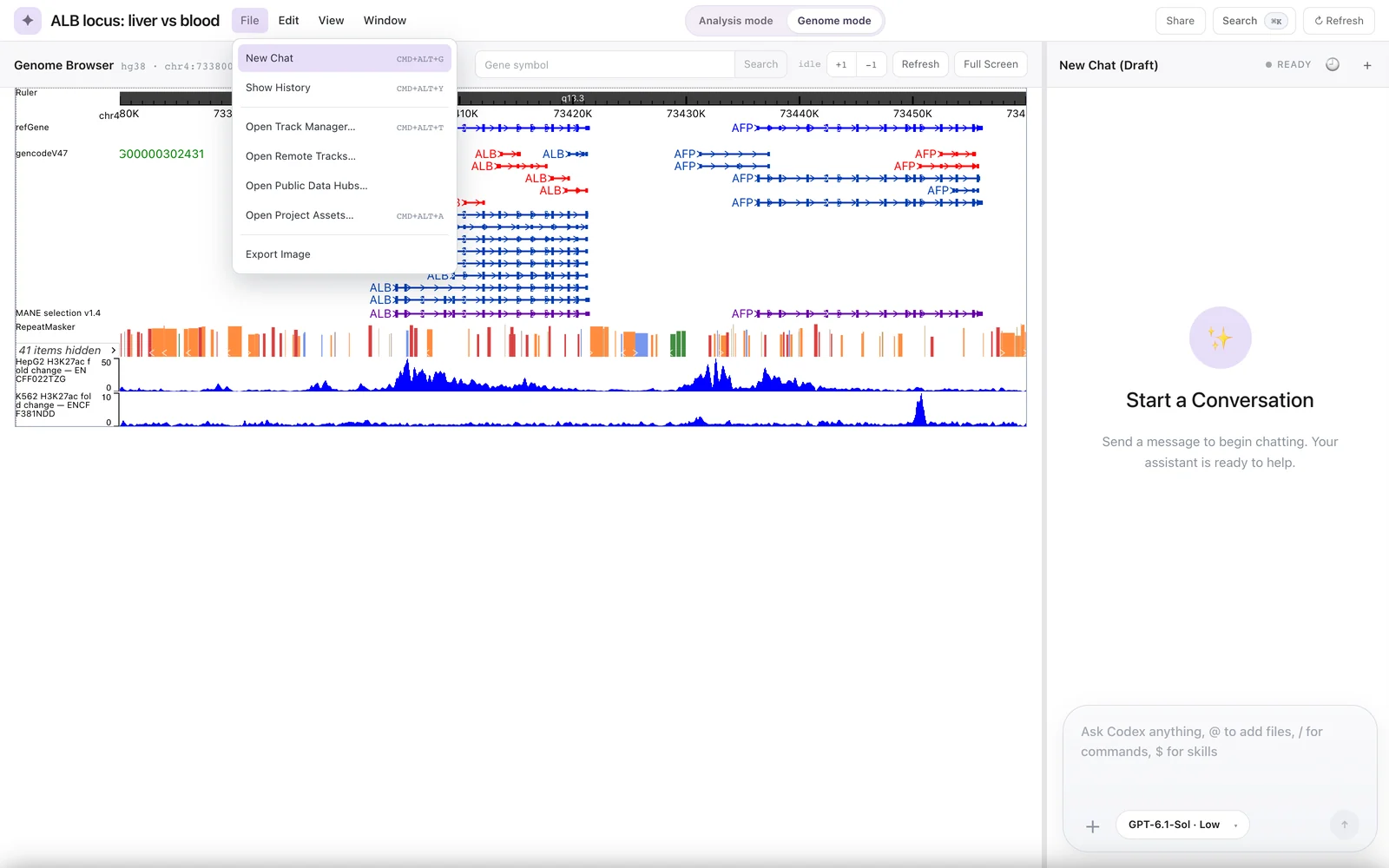Focus the Gene symbol input field
This screenshot has width=1389, height=868.
click(604, 64)
